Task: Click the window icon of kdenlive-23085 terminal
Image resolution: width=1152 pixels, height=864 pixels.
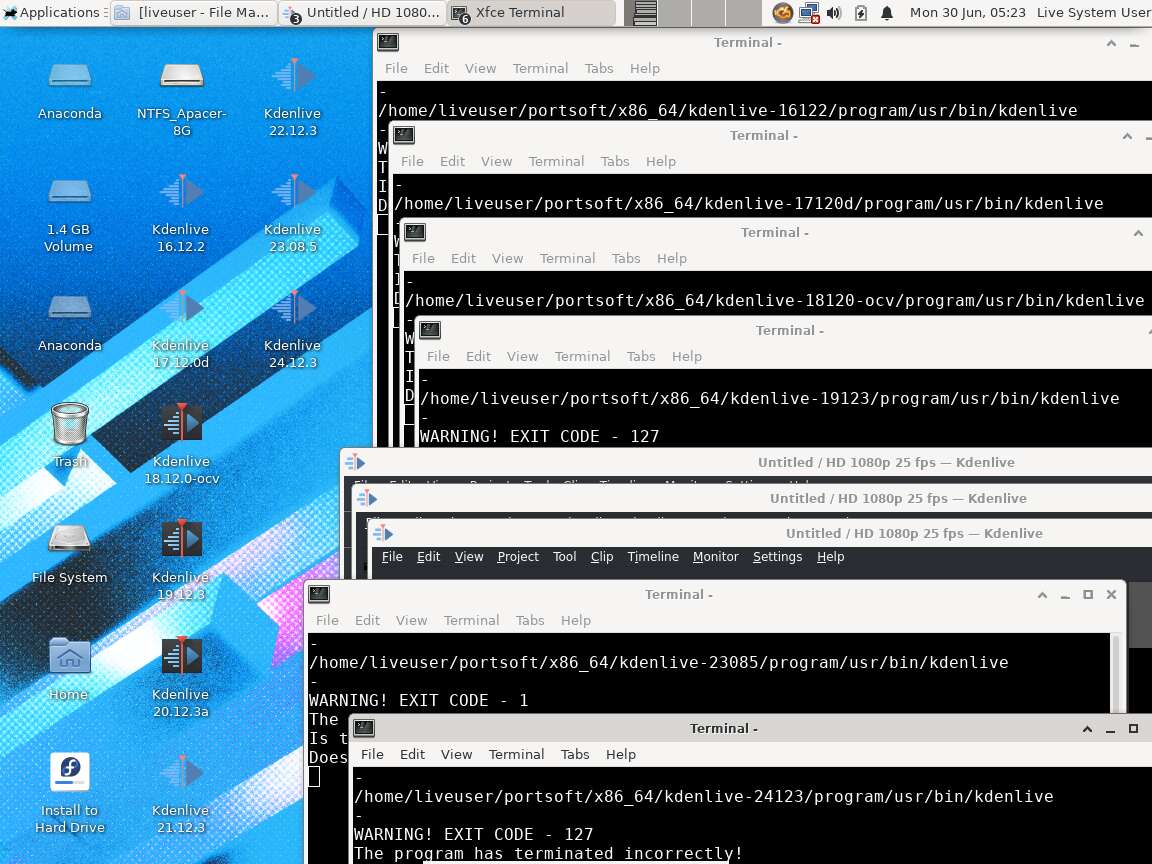Action: [319, 594]
